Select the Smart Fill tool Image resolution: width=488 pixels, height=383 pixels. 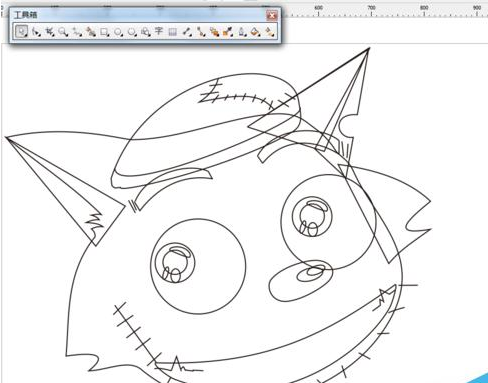coord(91,32)
